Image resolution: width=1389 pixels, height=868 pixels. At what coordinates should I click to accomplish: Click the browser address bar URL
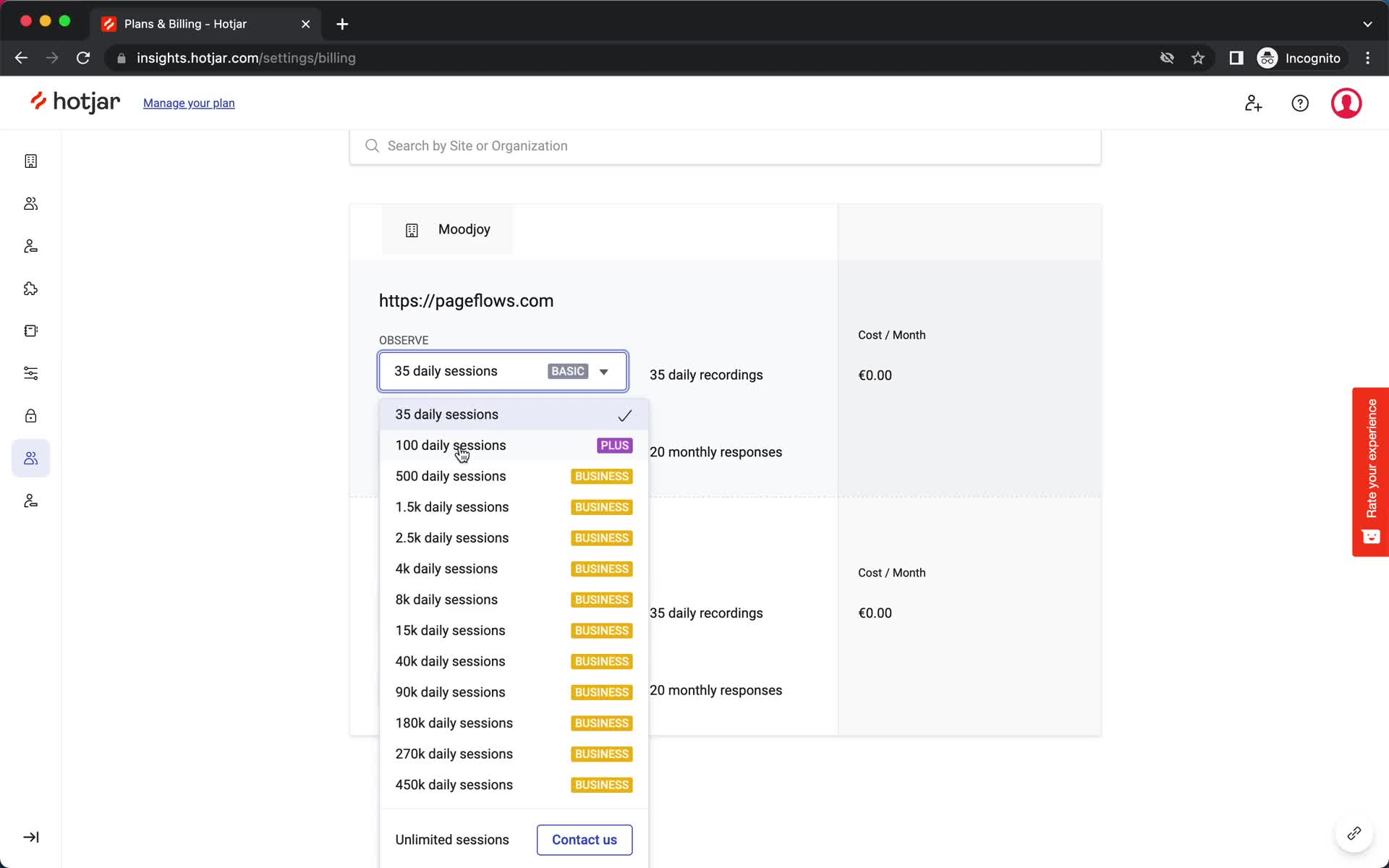246,58
